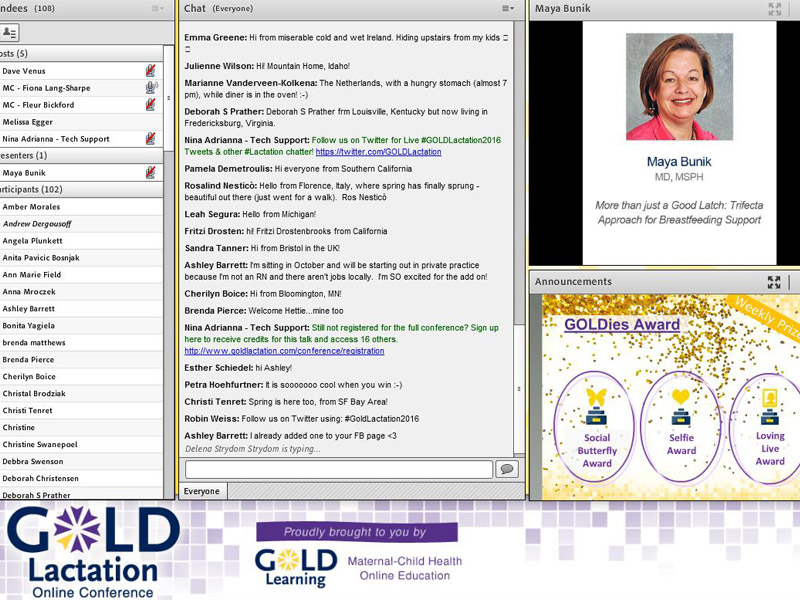Select Cherilyn Boice in participants list
The image size is (800, 600).
tap(82, 377)
